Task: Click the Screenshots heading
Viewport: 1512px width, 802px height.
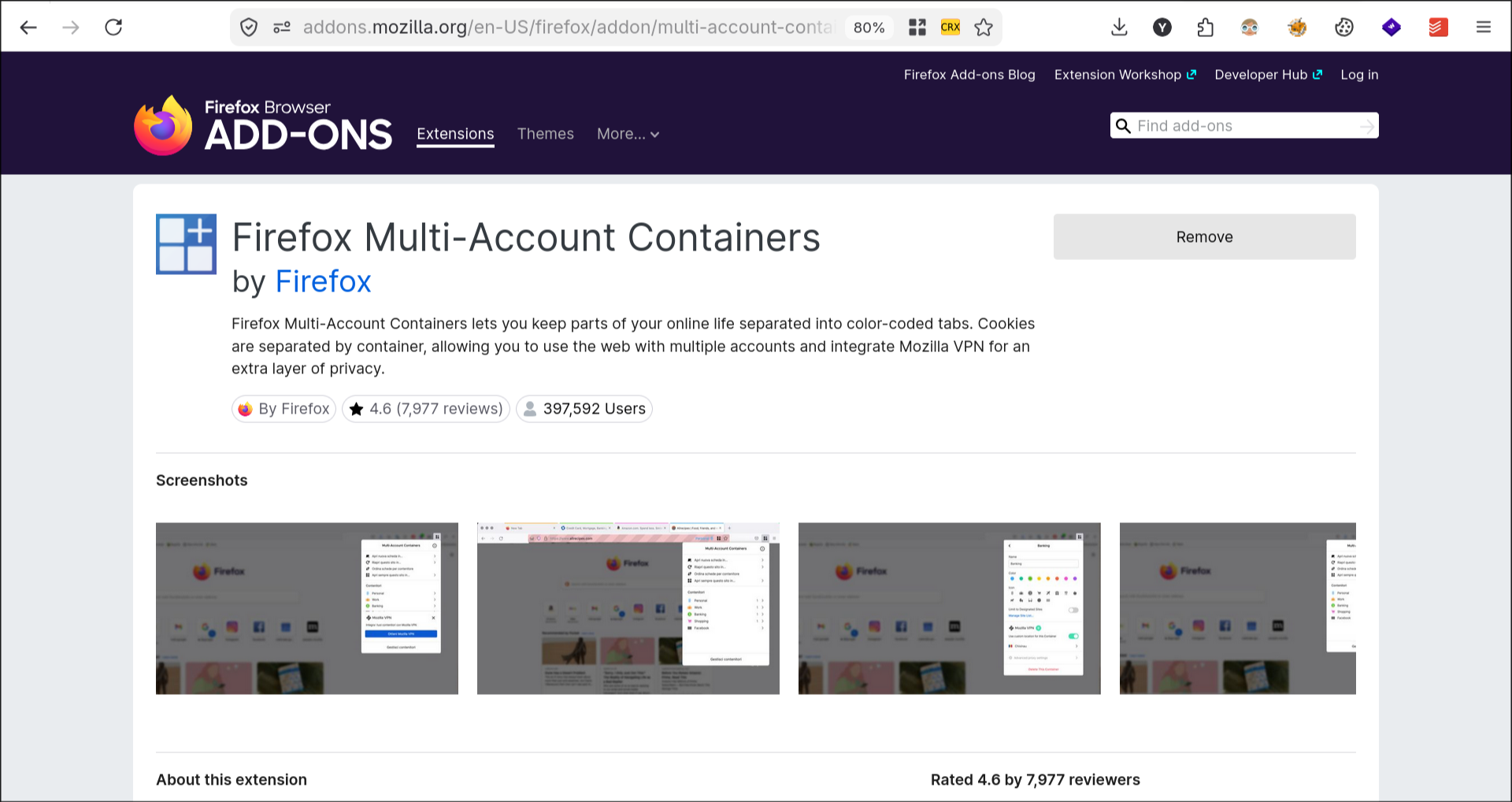Action: (x=202, y=481)
